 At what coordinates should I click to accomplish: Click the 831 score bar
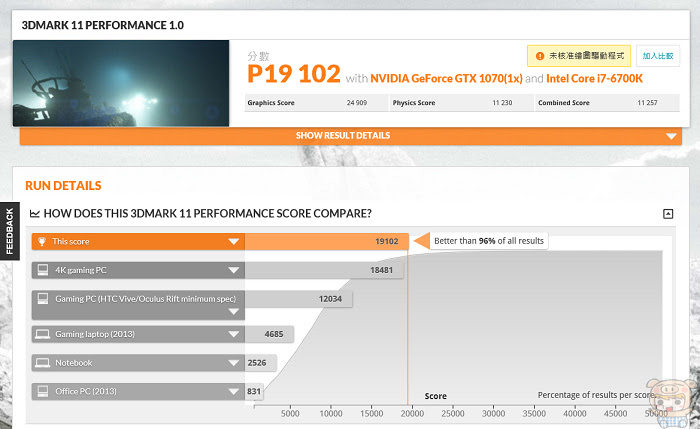tap(254, 392)
